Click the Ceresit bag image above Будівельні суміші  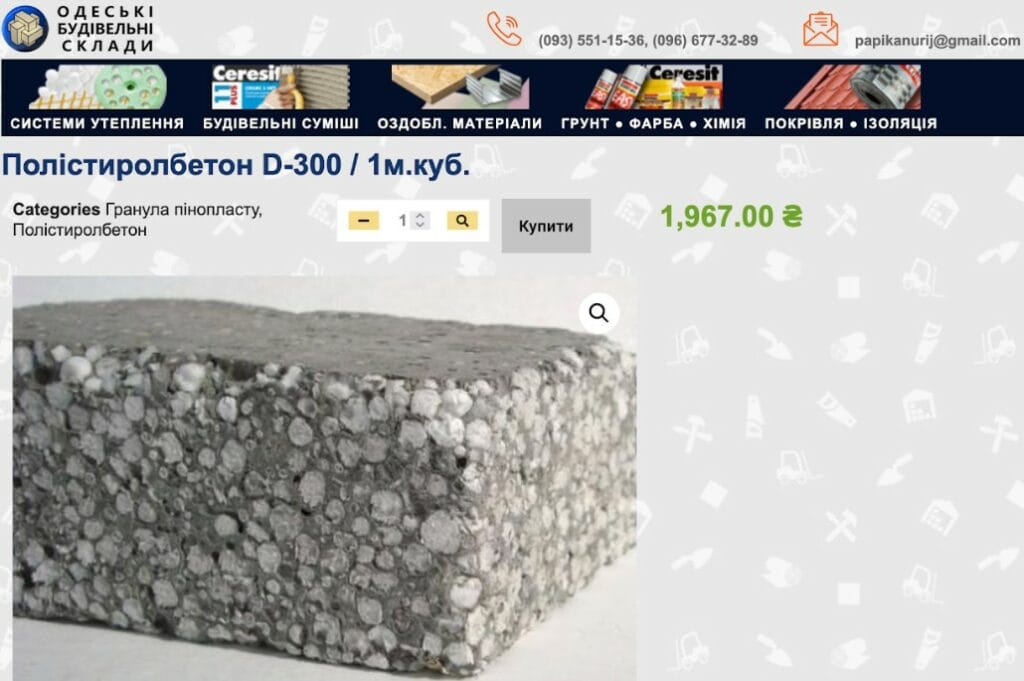281,87
